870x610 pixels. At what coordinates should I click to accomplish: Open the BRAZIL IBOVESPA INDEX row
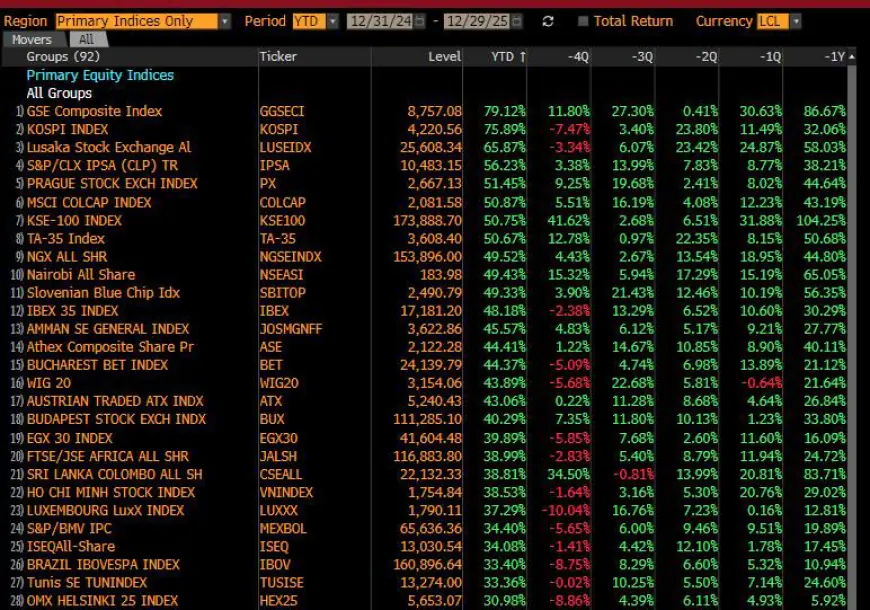[x=103, y=564]
